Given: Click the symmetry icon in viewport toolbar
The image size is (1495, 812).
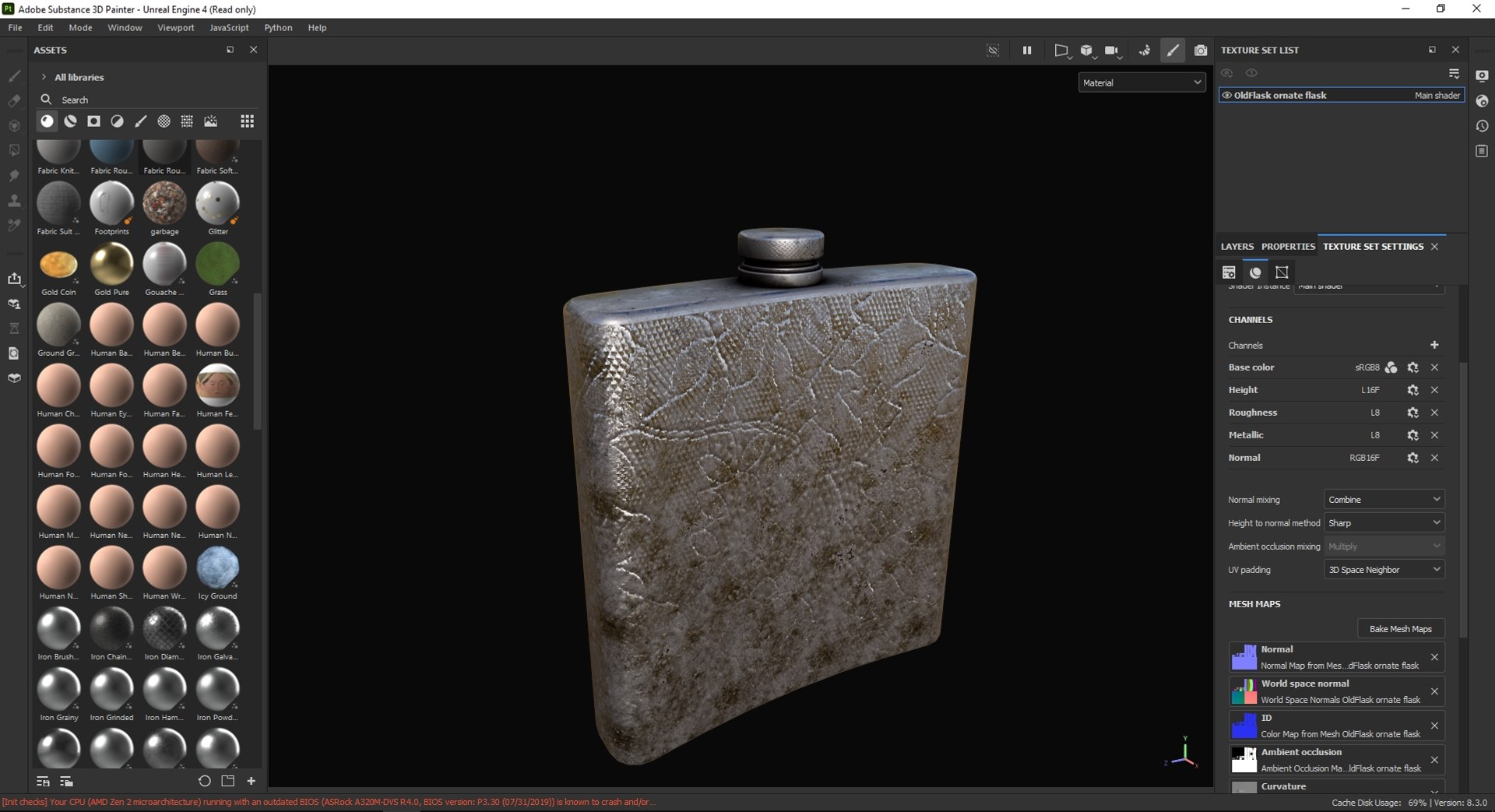Looking at the screenshot, I should 1144,50.
